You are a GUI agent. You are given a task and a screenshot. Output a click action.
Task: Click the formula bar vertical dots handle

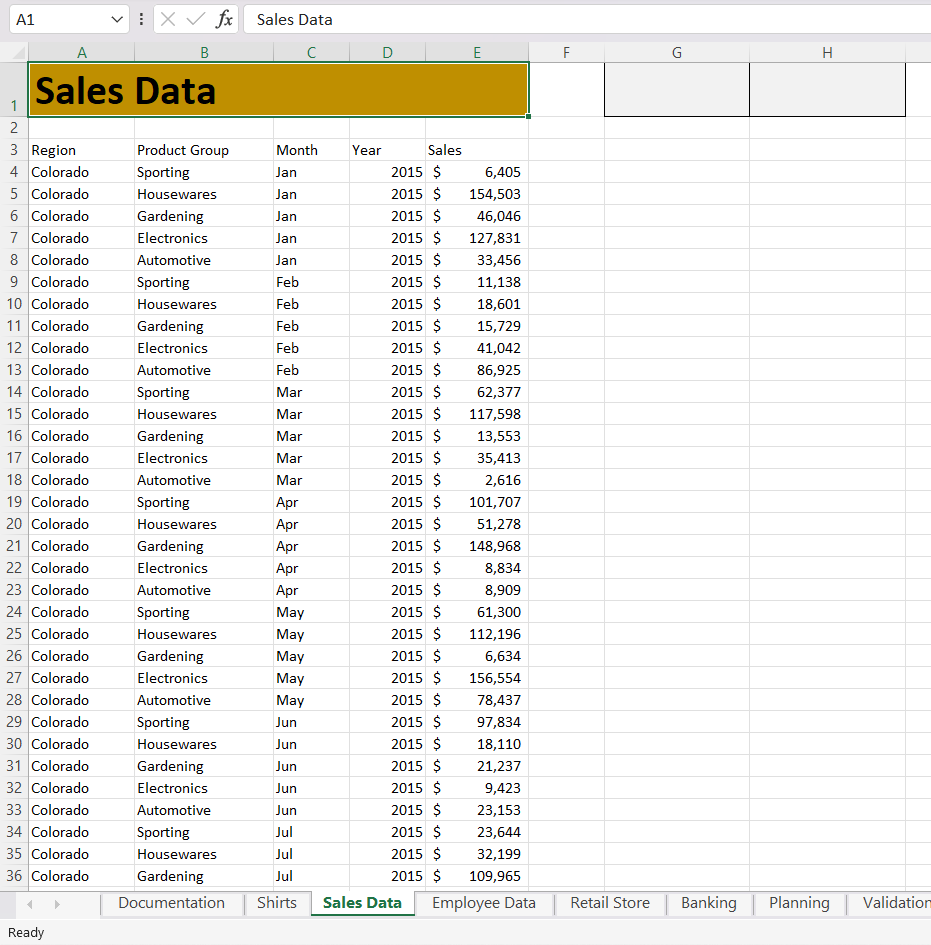click(x=141, y=19)
